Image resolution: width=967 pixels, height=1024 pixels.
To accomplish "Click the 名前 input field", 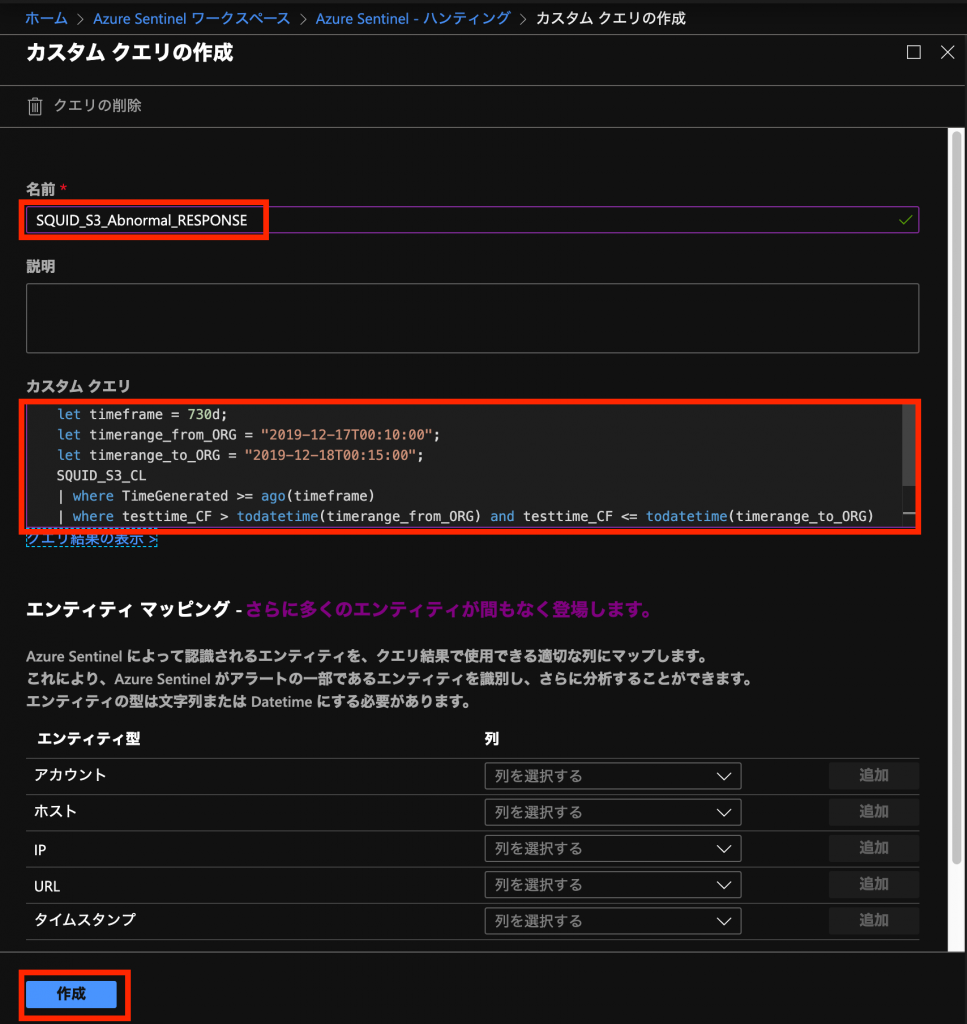I will (x=472, y=220).
